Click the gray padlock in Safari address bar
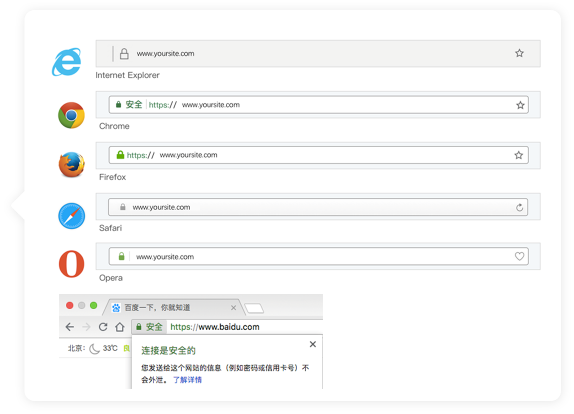 click(123, 207)
